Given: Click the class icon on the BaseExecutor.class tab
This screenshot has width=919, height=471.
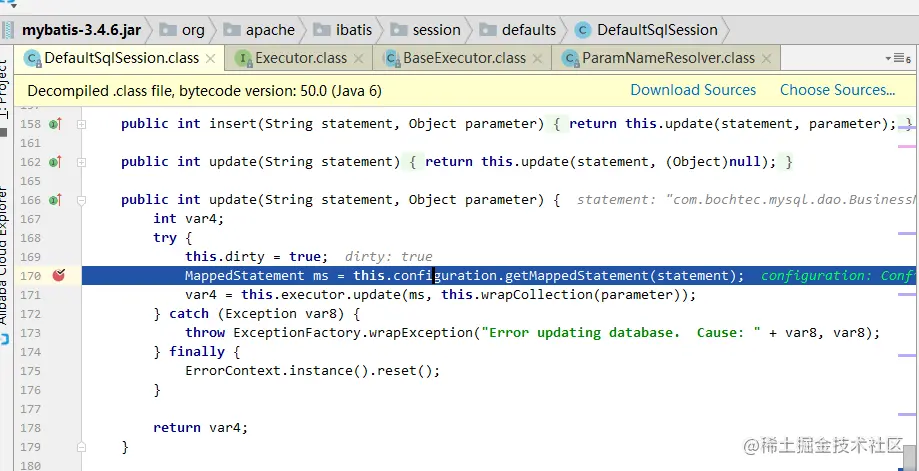Looking at the screenshot, I should (x=392, y=59).
